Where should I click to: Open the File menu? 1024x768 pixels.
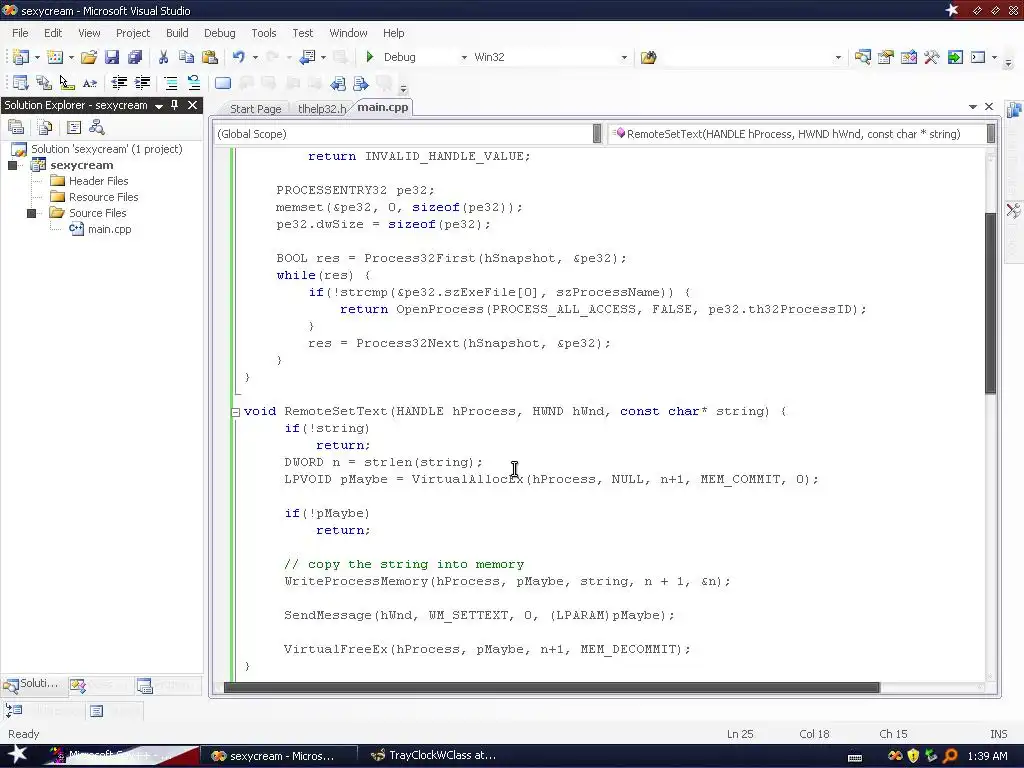tap(20, 33)
